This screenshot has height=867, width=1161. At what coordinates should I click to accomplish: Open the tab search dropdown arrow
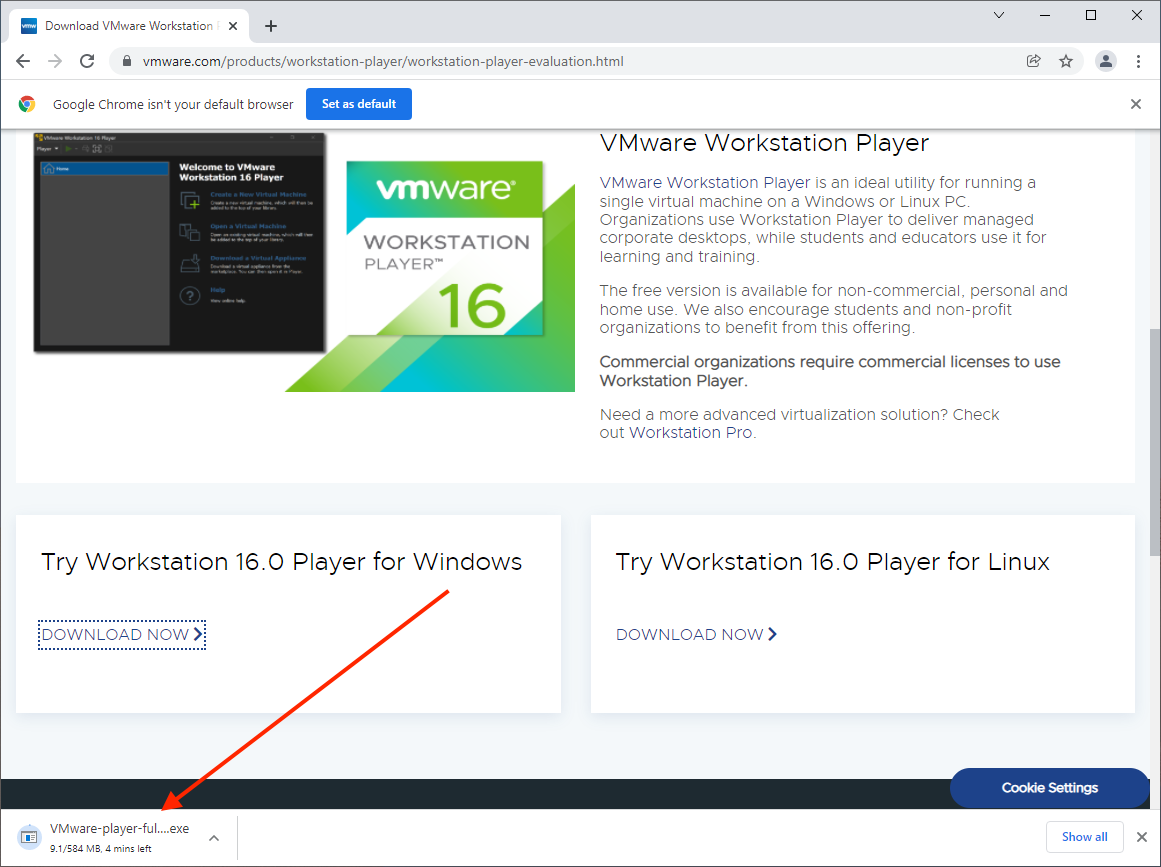(x=999, y=15)
